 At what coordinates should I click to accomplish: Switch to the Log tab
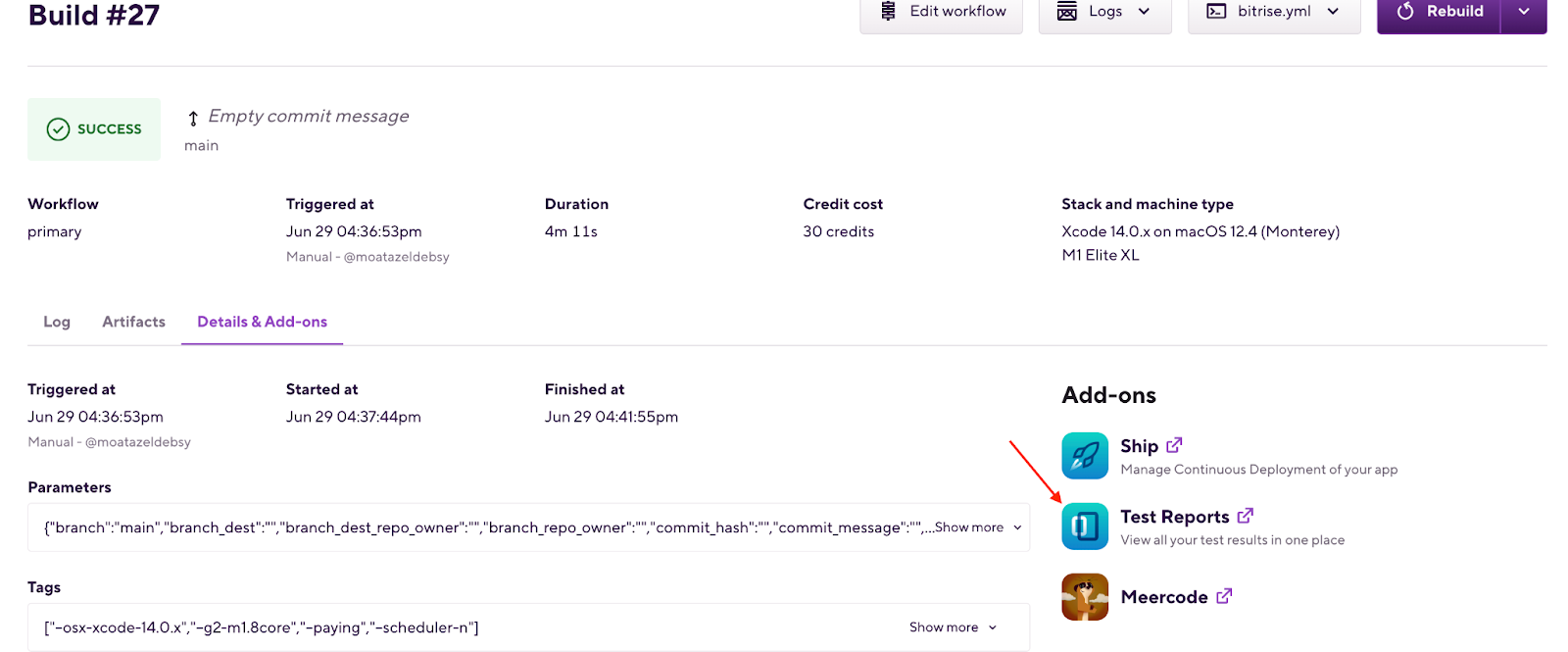[x=57, y=322]
